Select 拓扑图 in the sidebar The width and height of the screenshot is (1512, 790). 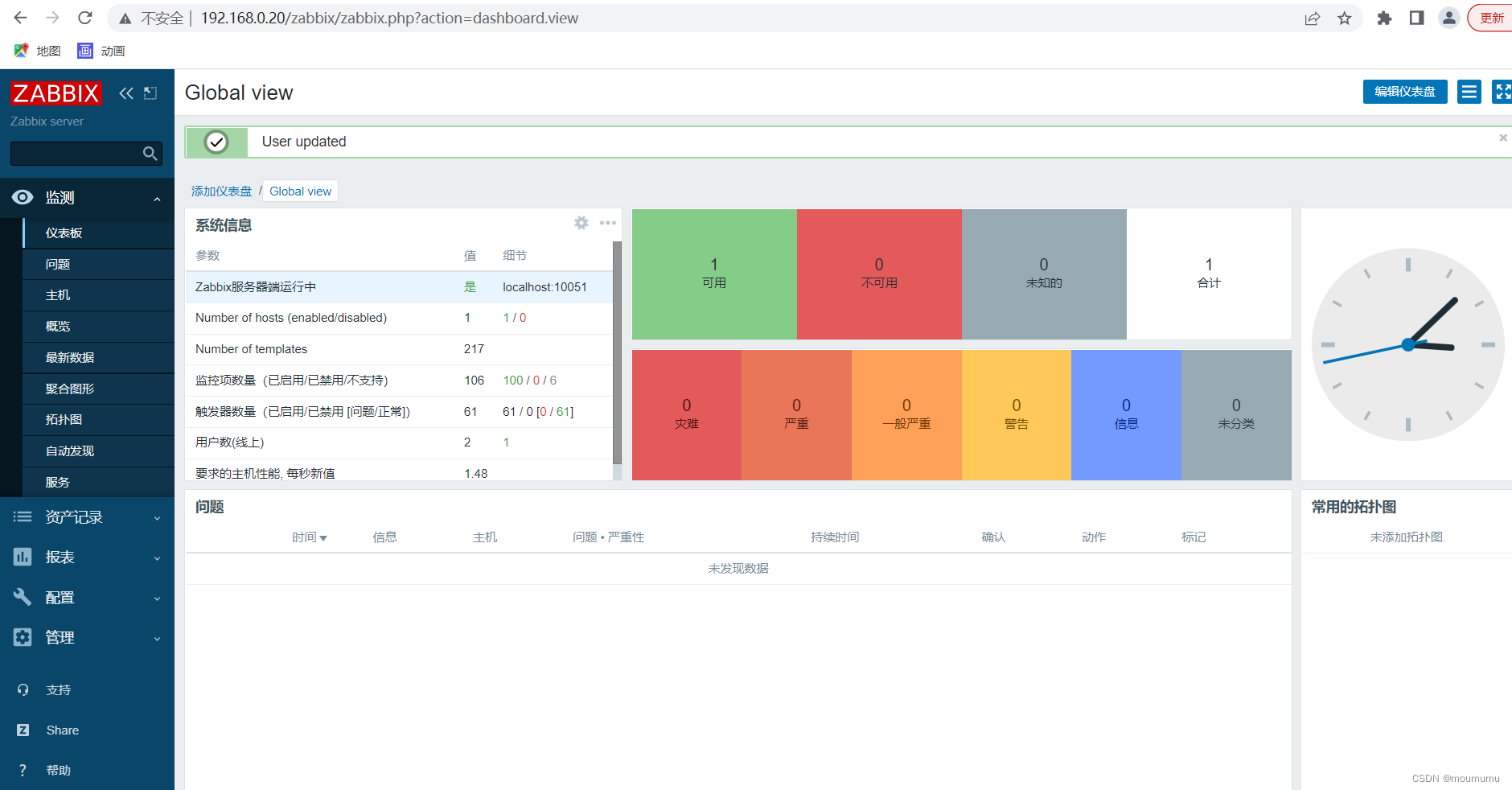click(99, 420)
